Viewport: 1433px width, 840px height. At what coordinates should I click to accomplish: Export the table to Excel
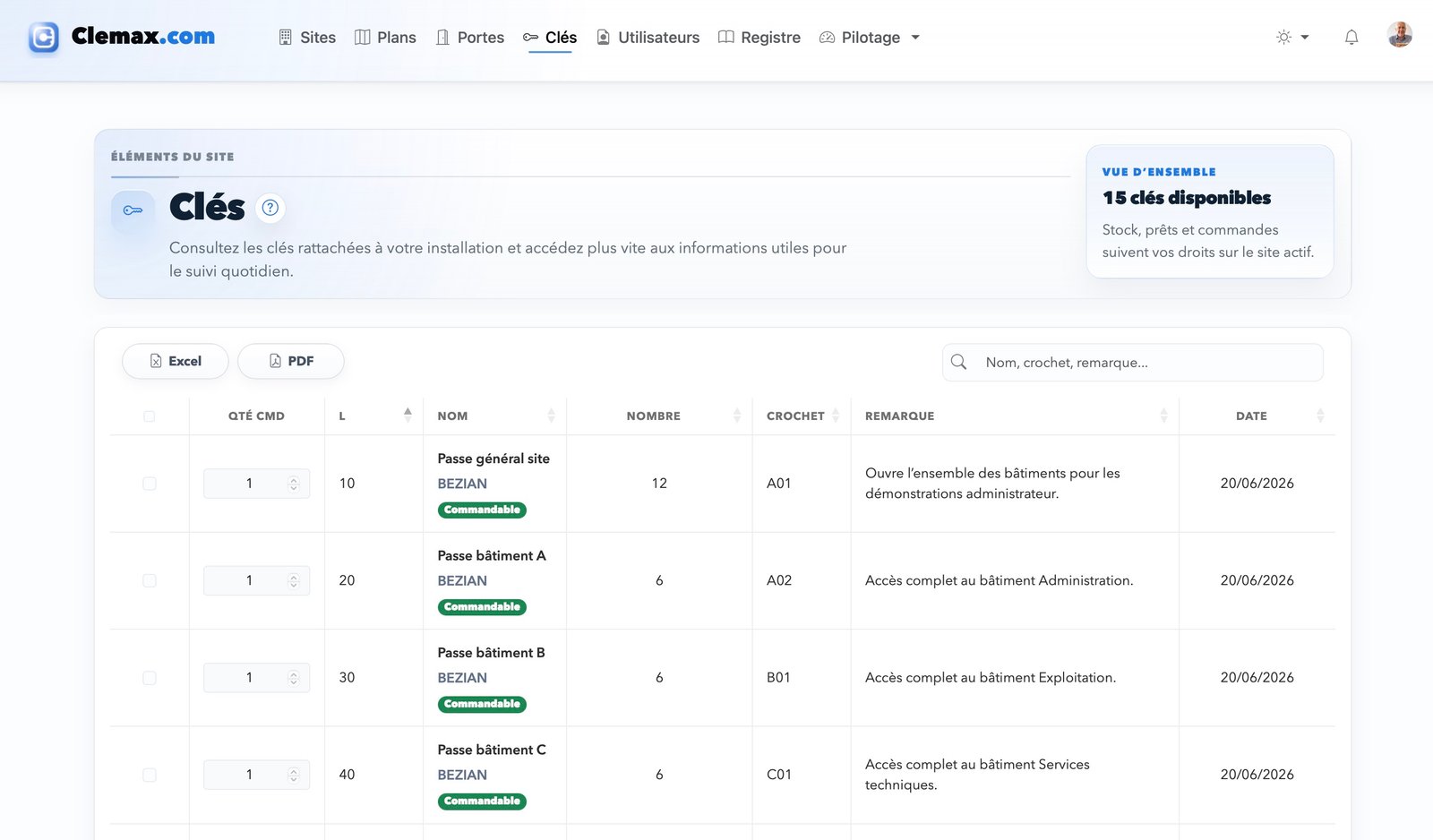[x=176, y=361]
